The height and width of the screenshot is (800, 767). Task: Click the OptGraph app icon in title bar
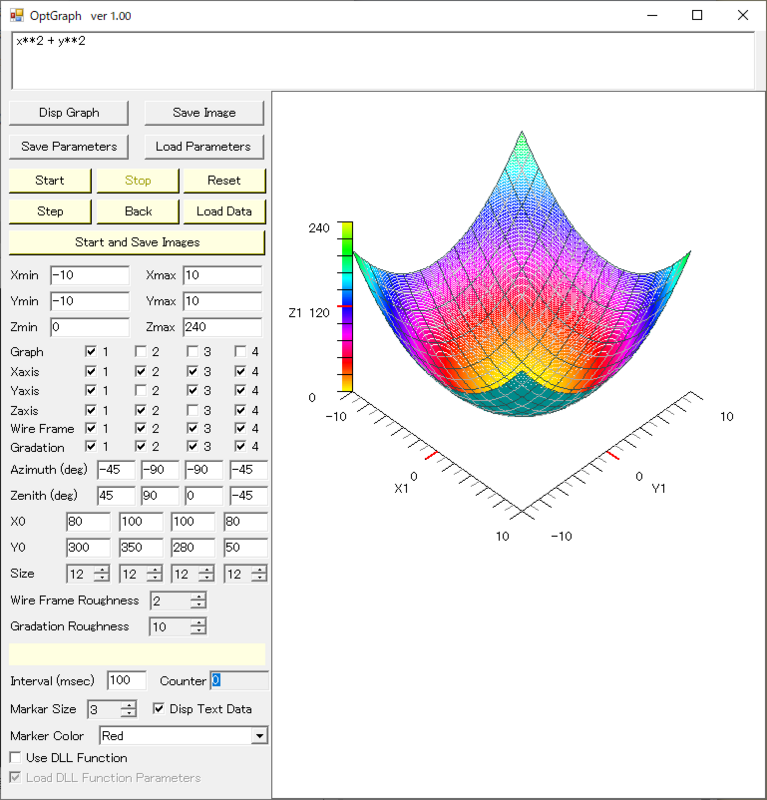16,16
